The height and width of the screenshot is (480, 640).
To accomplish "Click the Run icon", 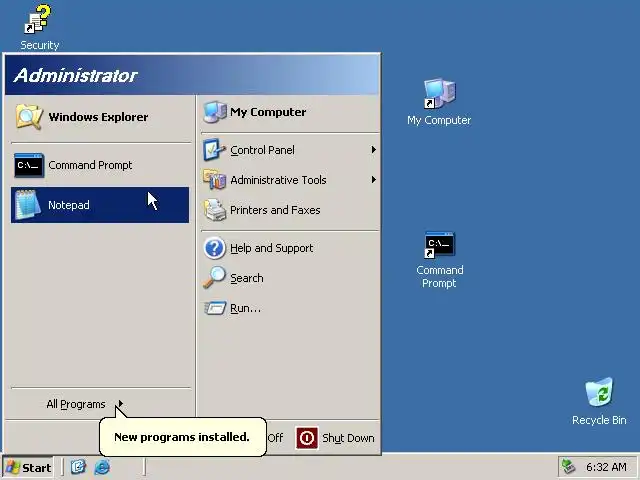I will (215, 308).
